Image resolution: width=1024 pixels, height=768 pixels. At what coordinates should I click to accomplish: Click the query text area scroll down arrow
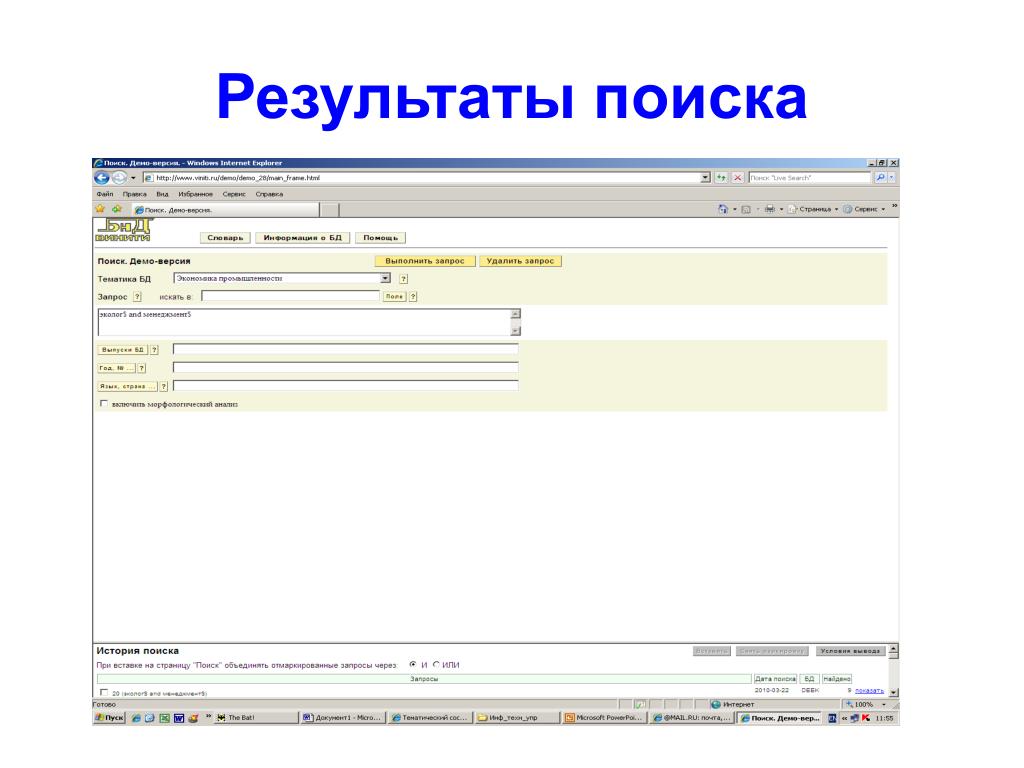(x=515, y=330)
